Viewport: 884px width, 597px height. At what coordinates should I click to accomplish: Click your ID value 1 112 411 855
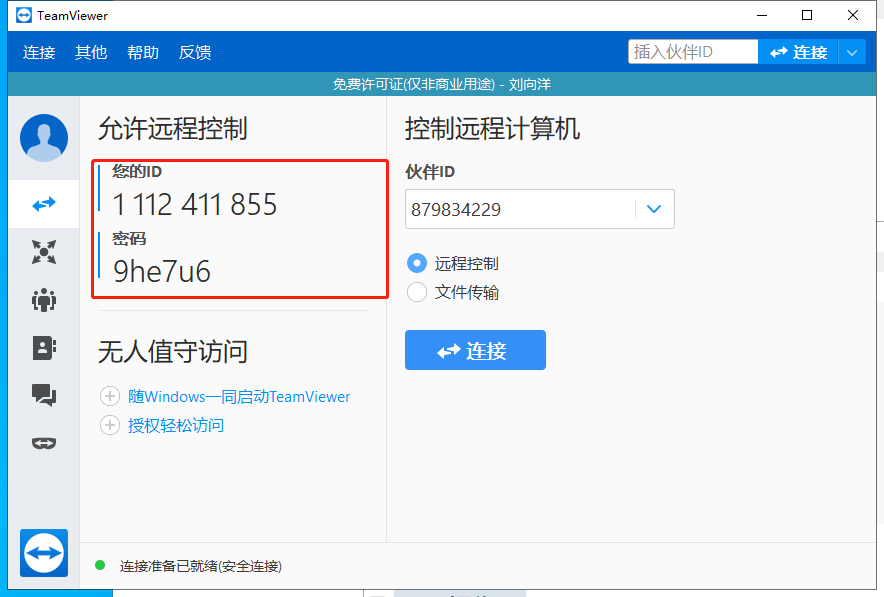pos(195,204)
